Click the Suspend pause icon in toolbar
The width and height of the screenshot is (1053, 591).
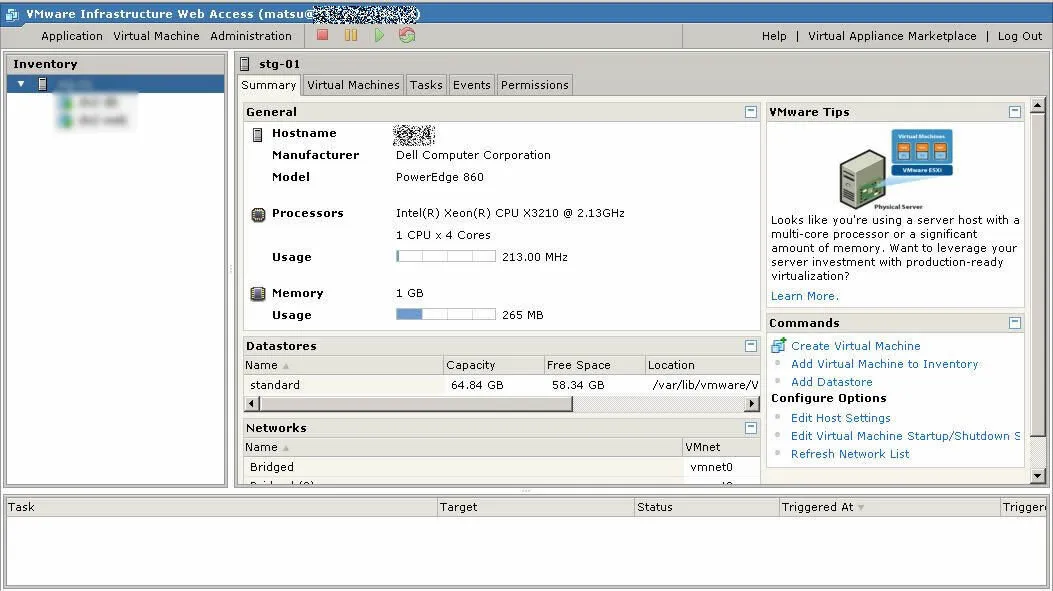pos(351,35)
